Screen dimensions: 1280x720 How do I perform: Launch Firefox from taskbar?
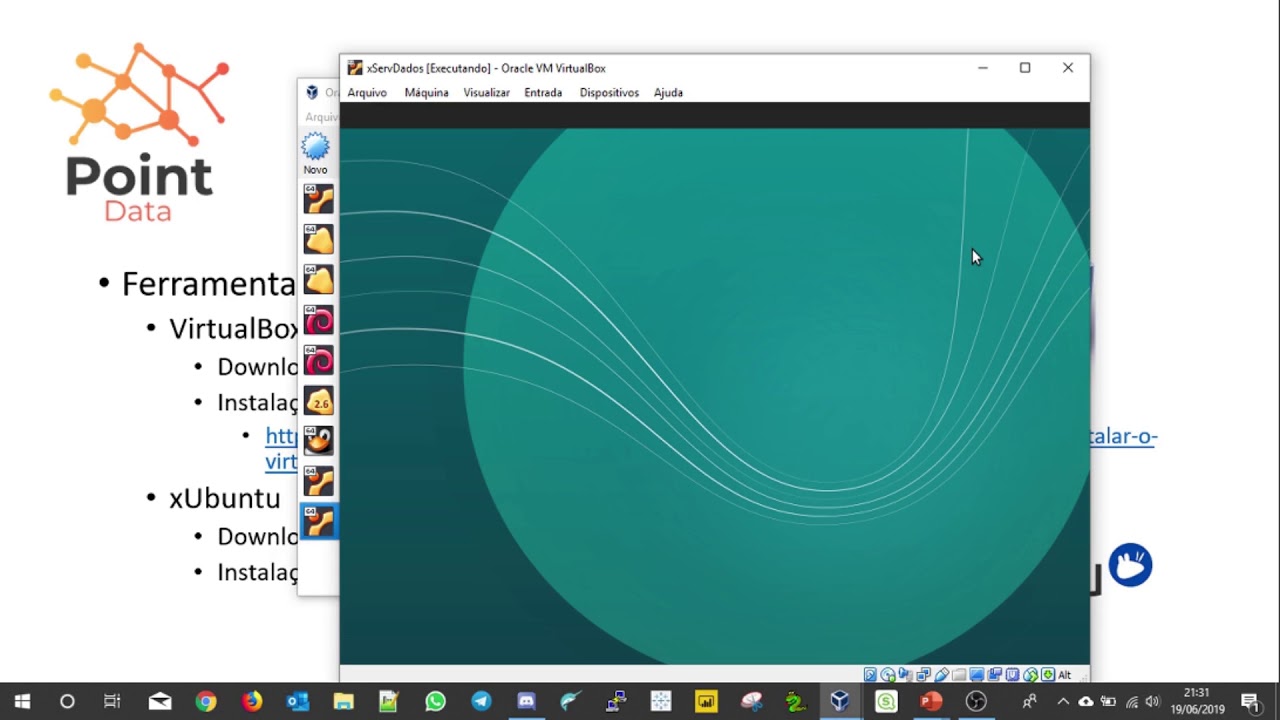252,701
